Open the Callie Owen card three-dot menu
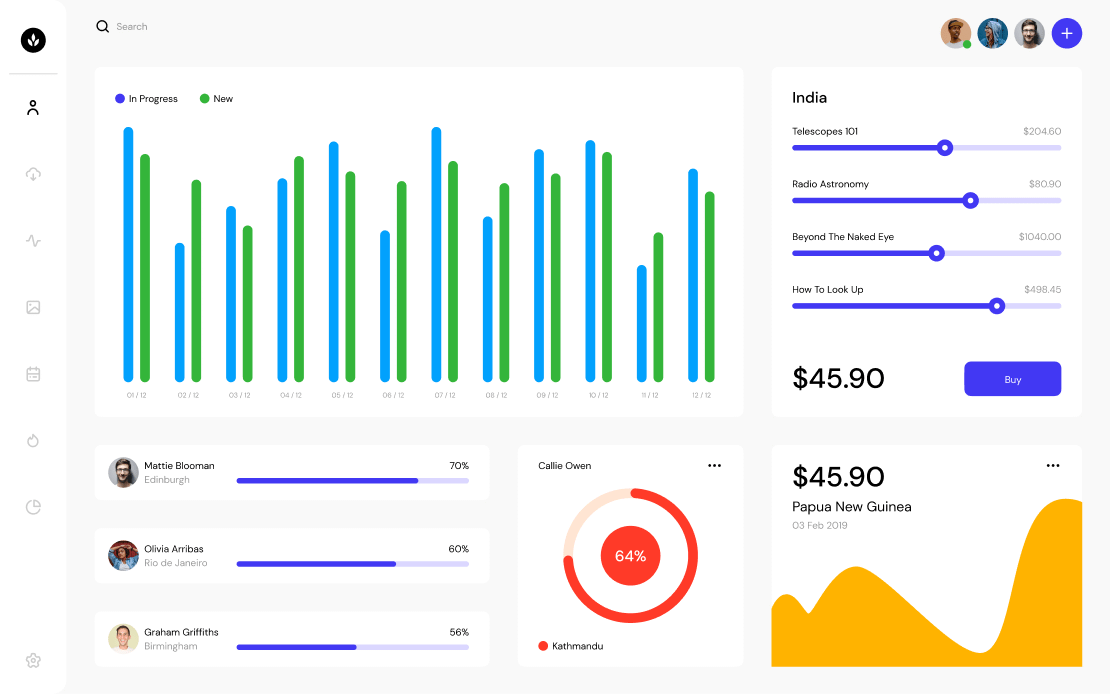 click(714, 465)
